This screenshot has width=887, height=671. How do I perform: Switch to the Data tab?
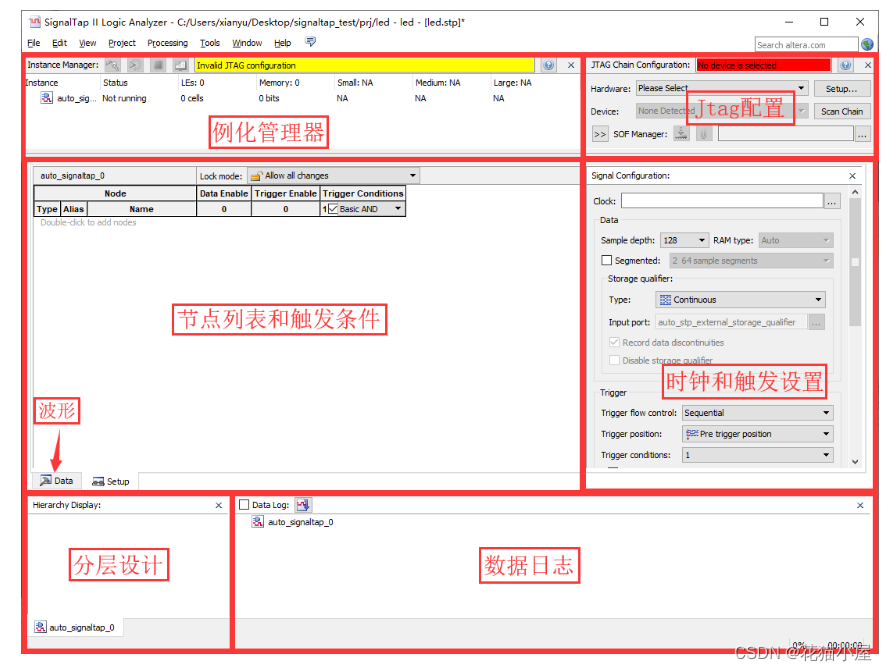click(57, 481)
